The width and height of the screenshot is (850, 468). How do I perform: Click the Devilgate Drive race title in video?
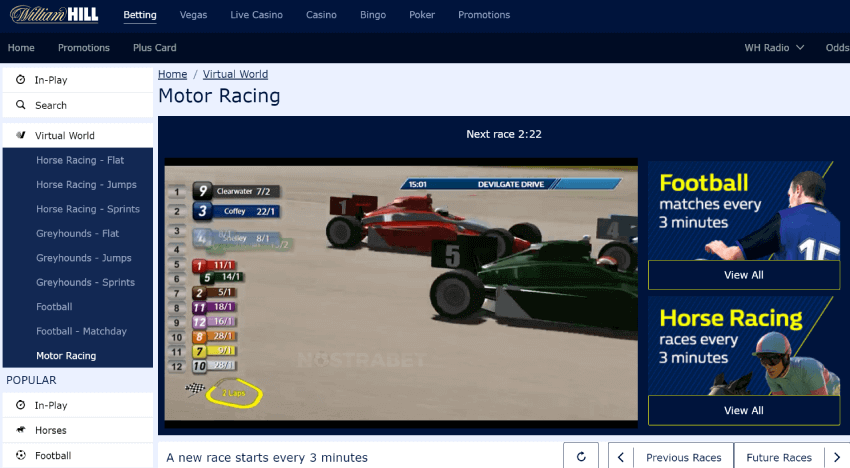pyautogui.click(x=511, y=184)
